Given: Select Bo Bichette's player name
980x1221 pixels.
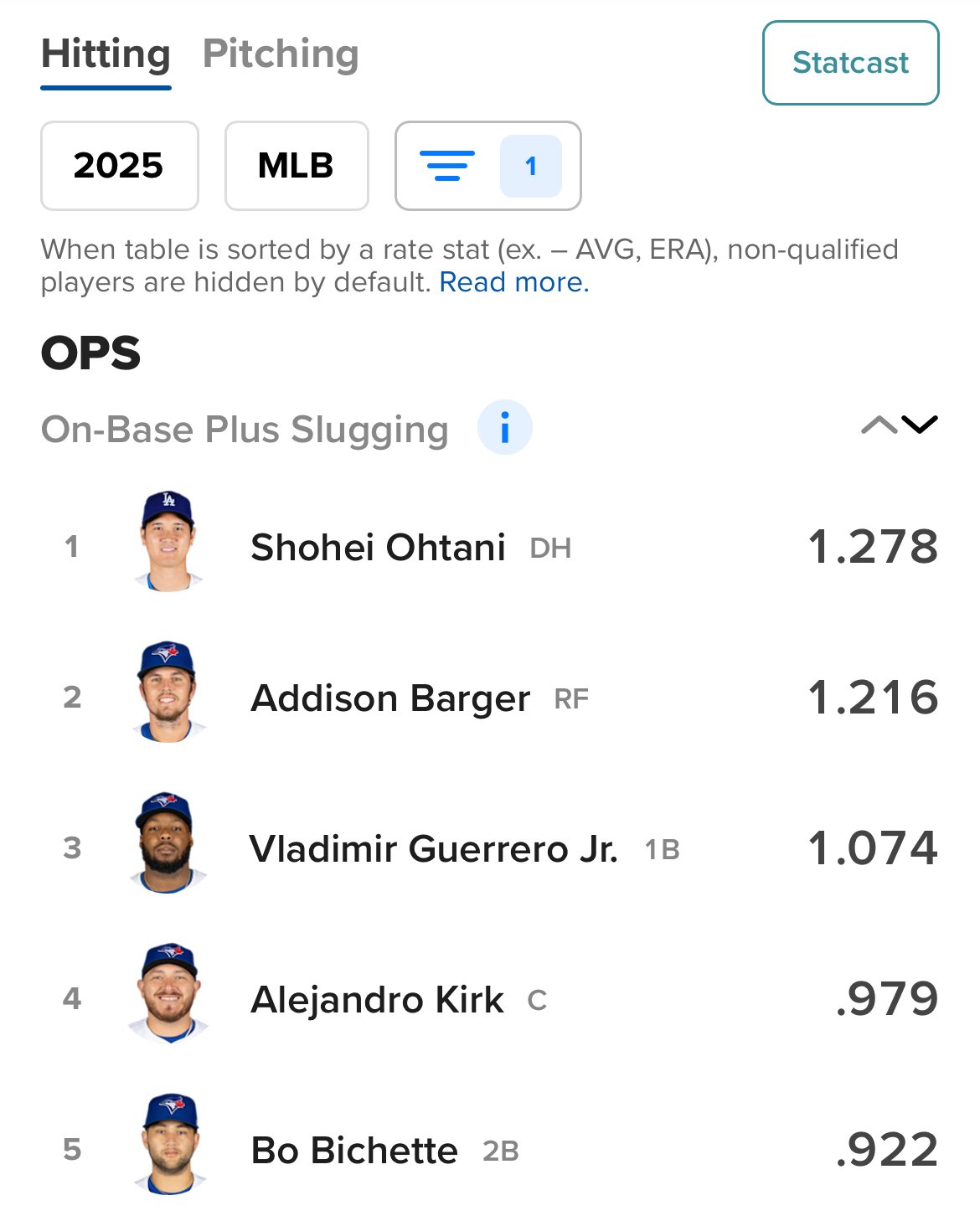Looking at the screenshot, I should pyautogui.click(x=354, y=1151).
